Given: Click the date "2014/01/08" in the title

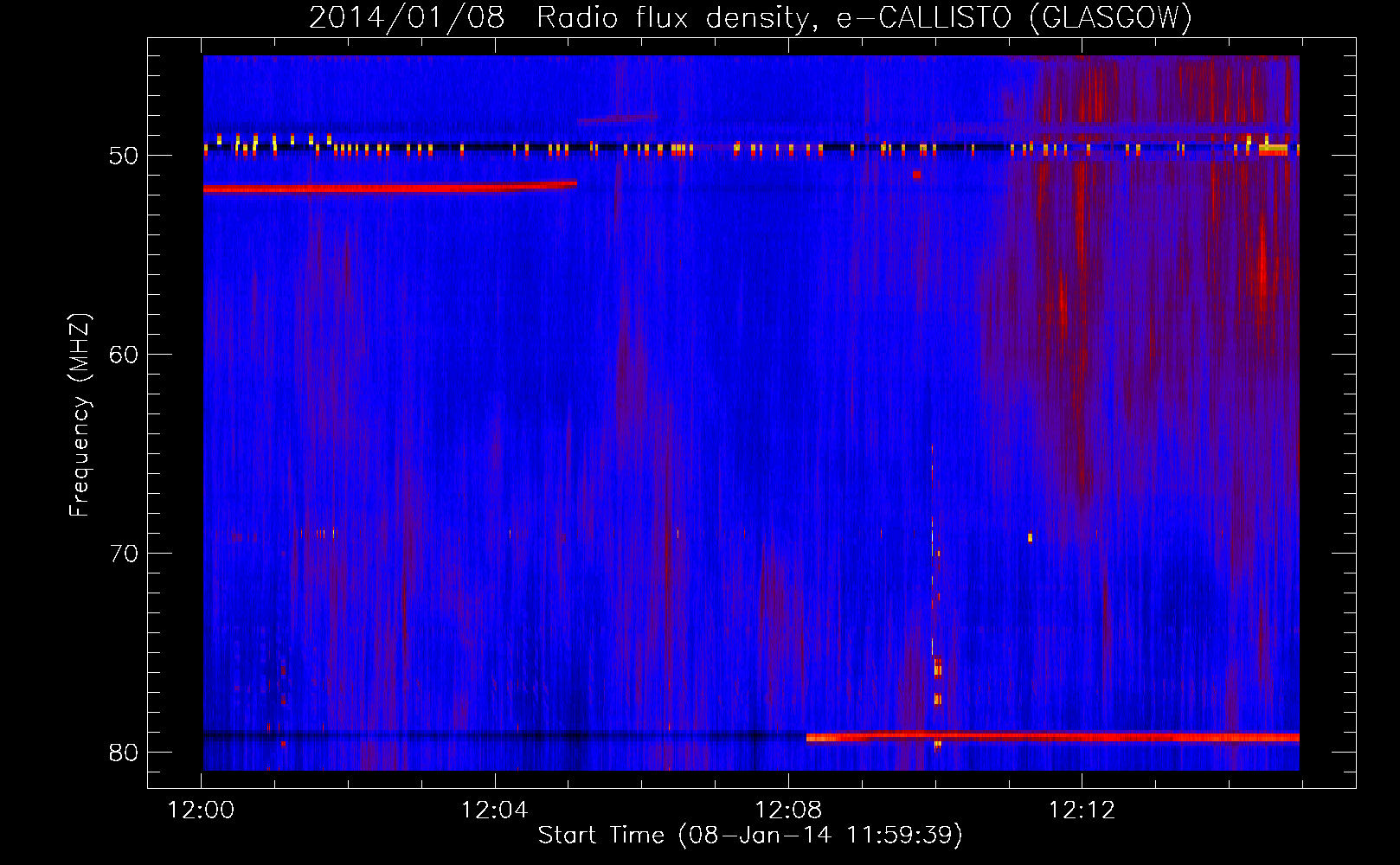Looking at the screenshot, I should [407, 17].
